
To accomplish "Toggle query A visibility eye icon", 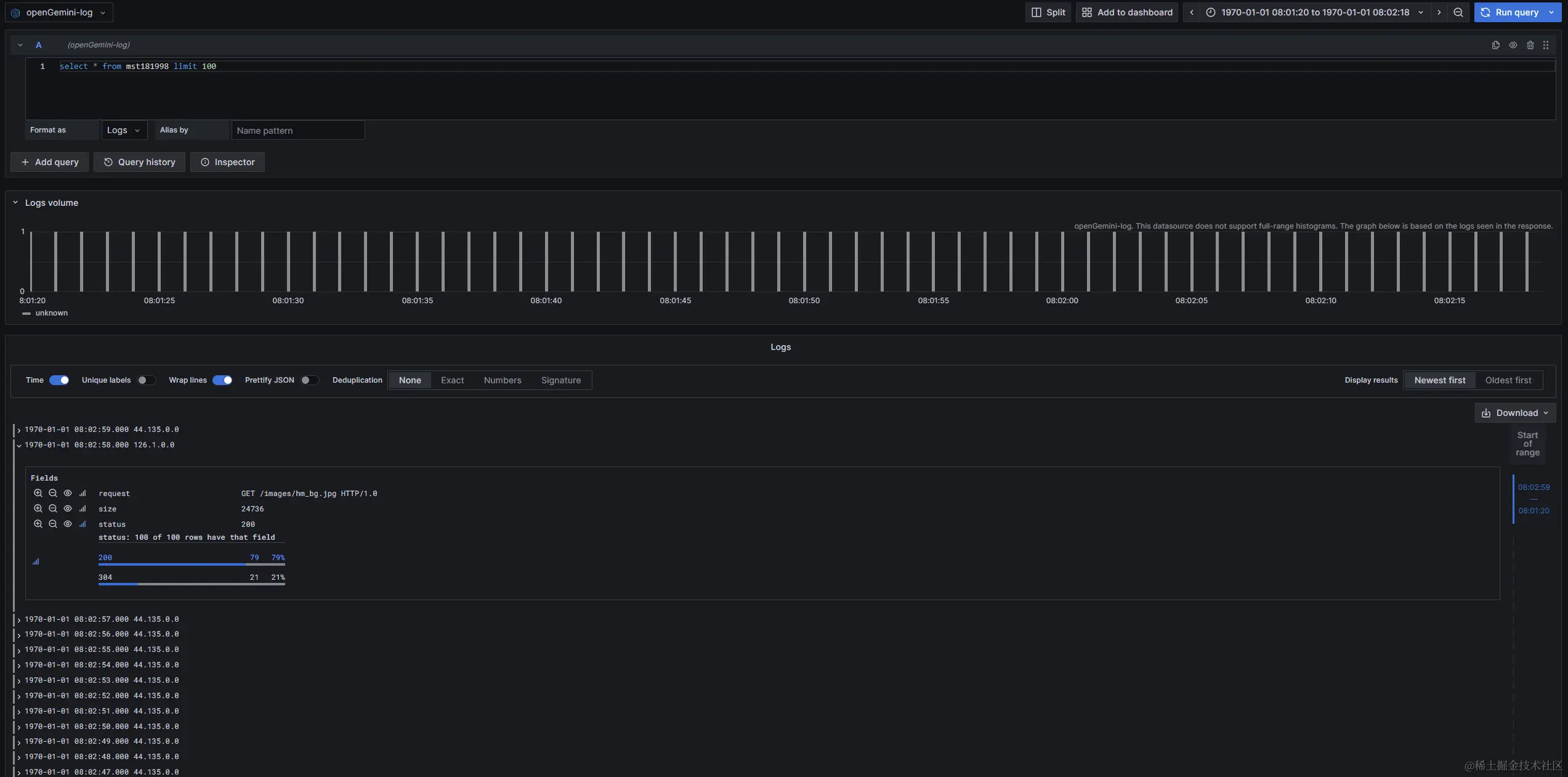I will tap(1513, 45).
